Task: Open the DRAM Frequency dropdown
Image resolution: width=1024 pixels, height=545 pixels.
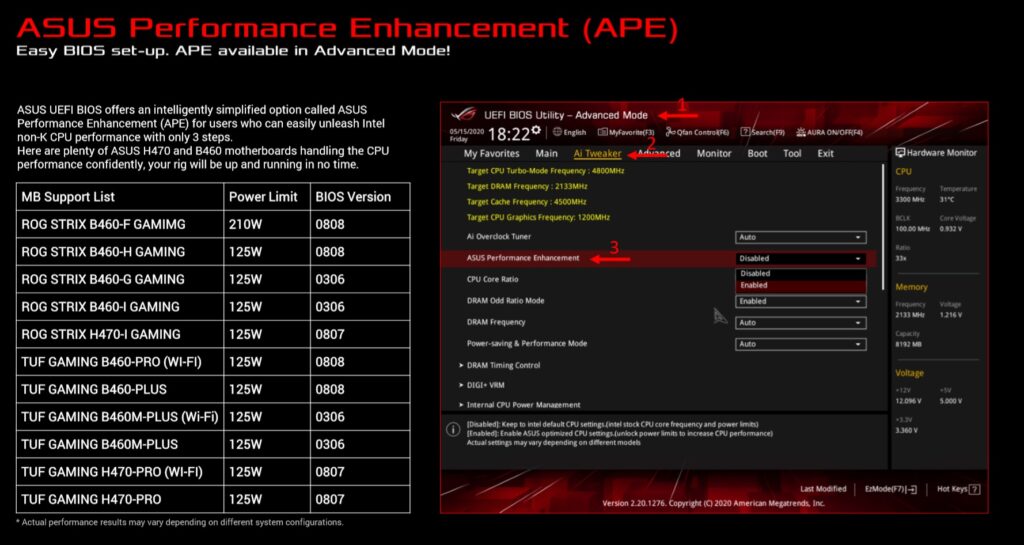Action: (801, 323)
